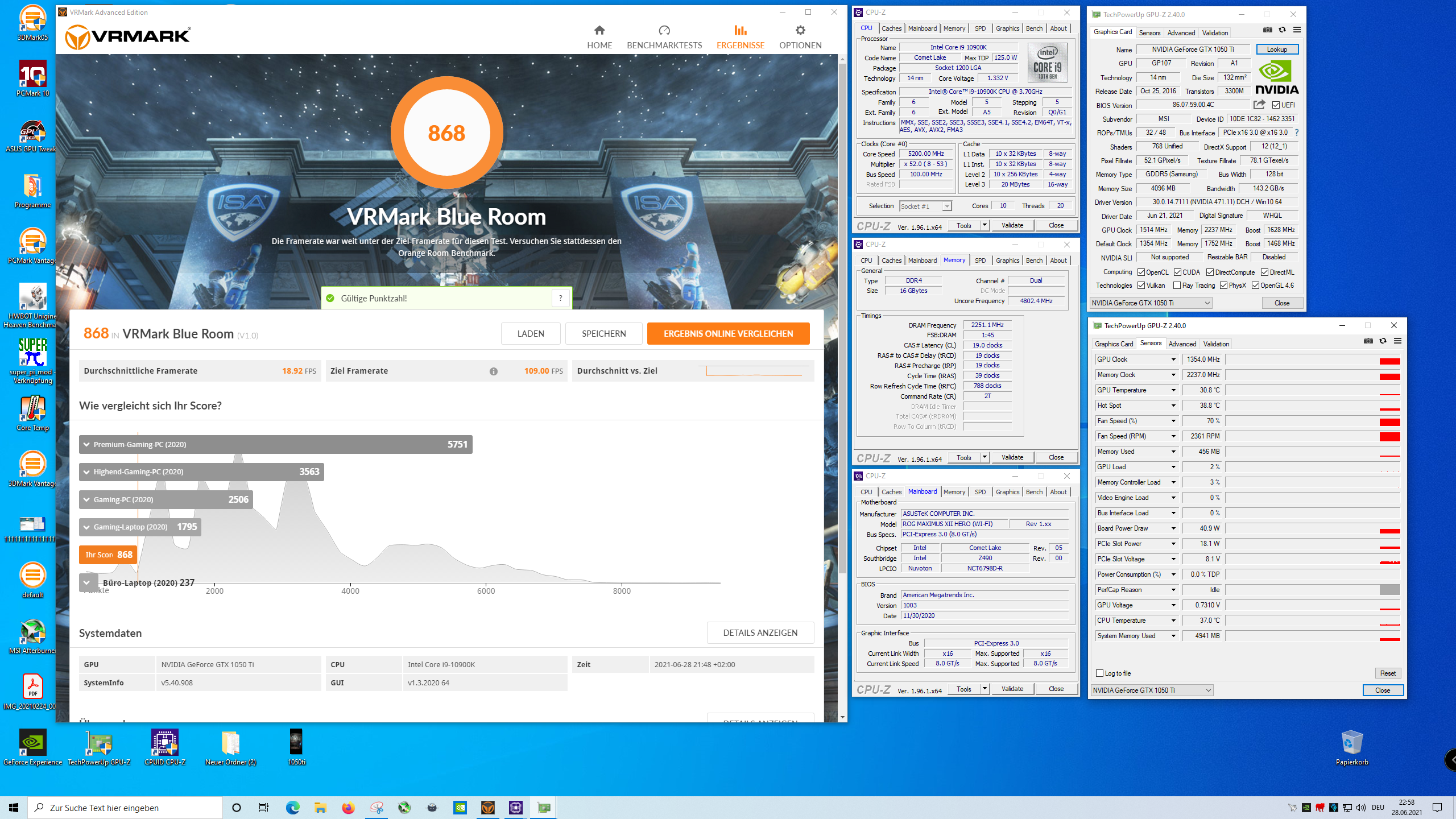
Task: Open the super_pi_mod shortcut on the desktop
Action: (x=32, y=361)
